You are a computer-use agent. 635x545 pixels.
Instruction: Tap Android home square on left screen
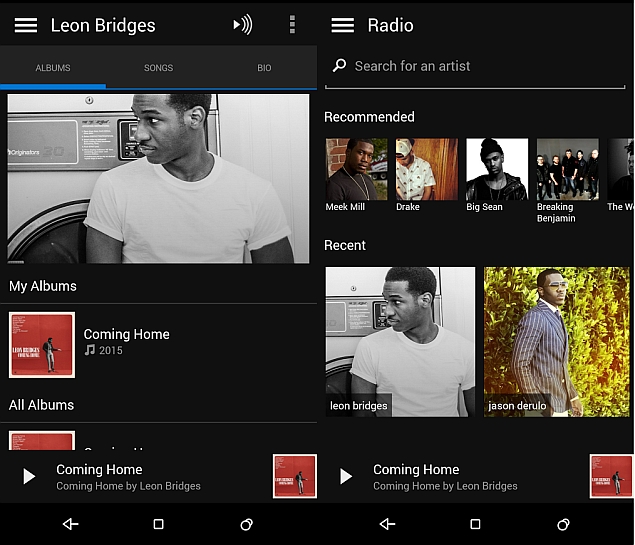[158, 524]
